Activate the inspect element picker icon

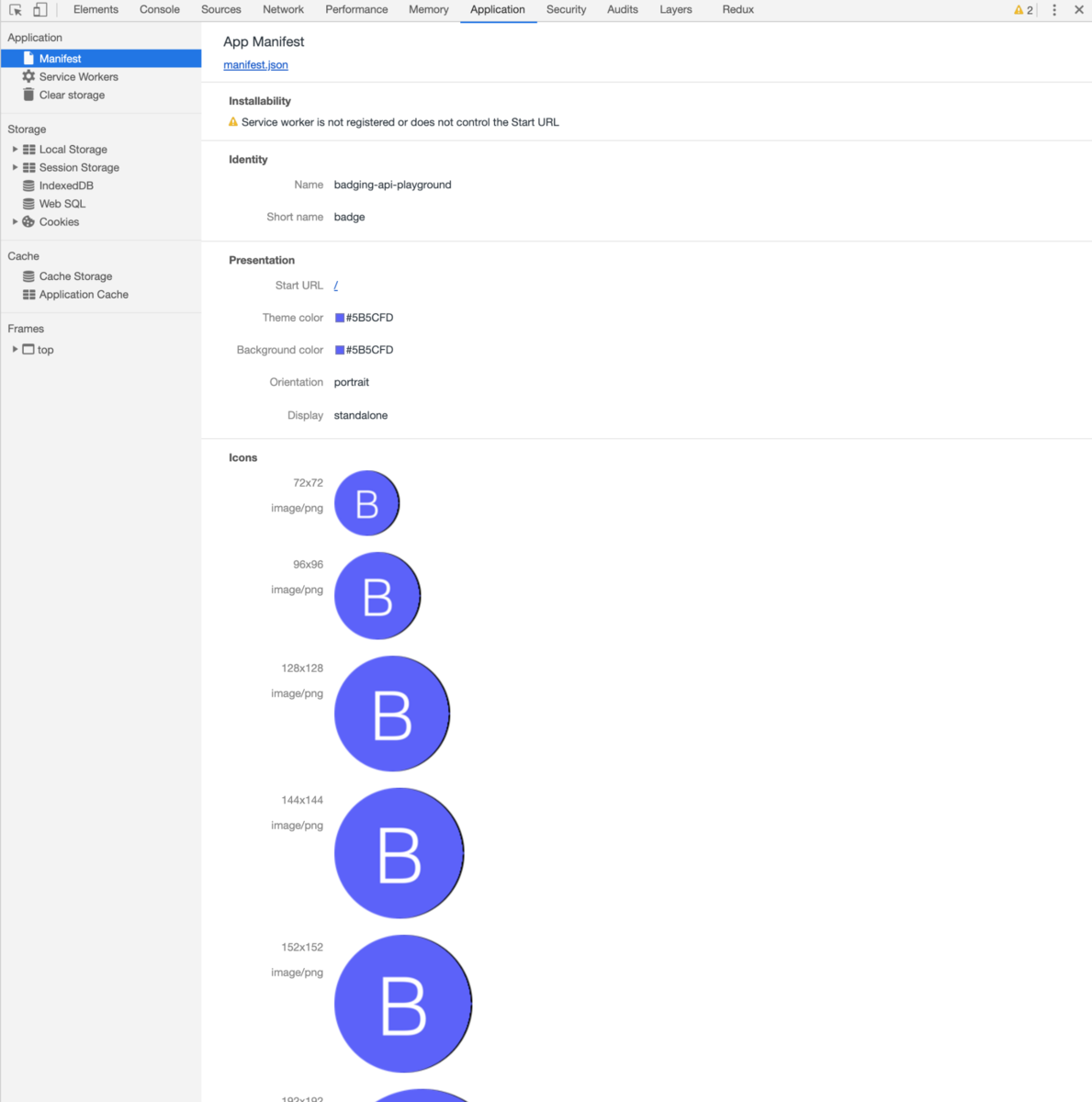click(16, 10)
